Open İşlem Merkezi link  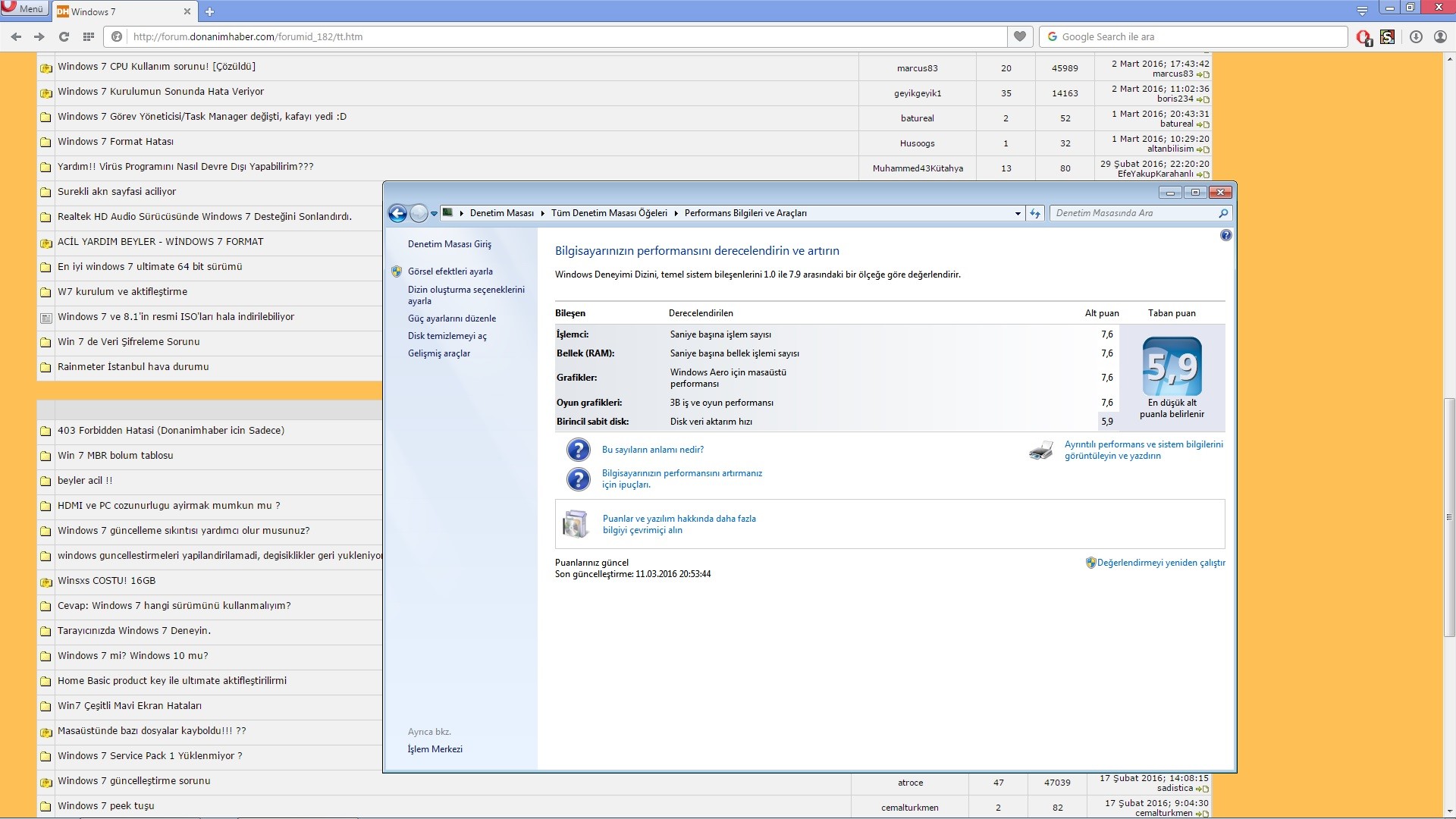click(435, 749)
